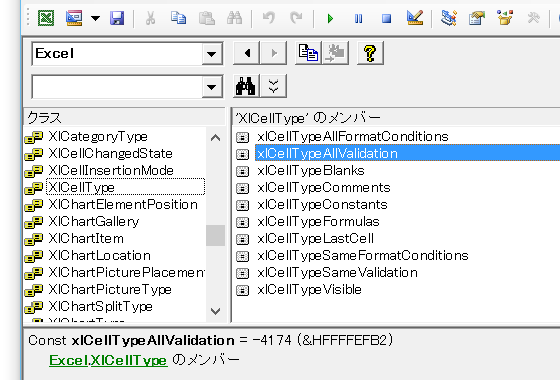The image size is (560, 380).
Task: Open Properties Window icon
Action: [x=477, y=18]
